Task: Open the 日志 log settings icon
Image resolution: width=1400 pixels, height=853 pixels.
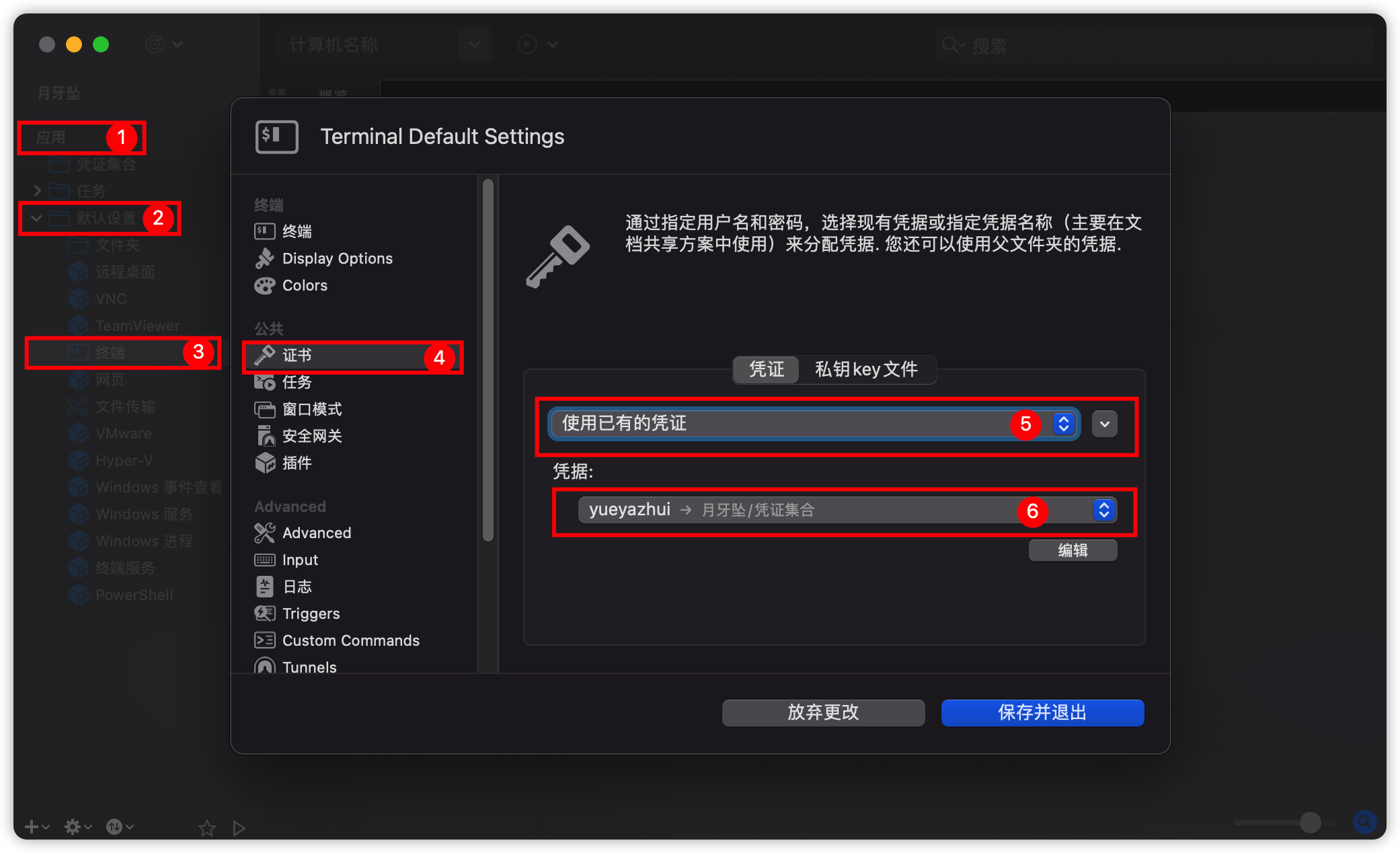Action: [264, 587]
